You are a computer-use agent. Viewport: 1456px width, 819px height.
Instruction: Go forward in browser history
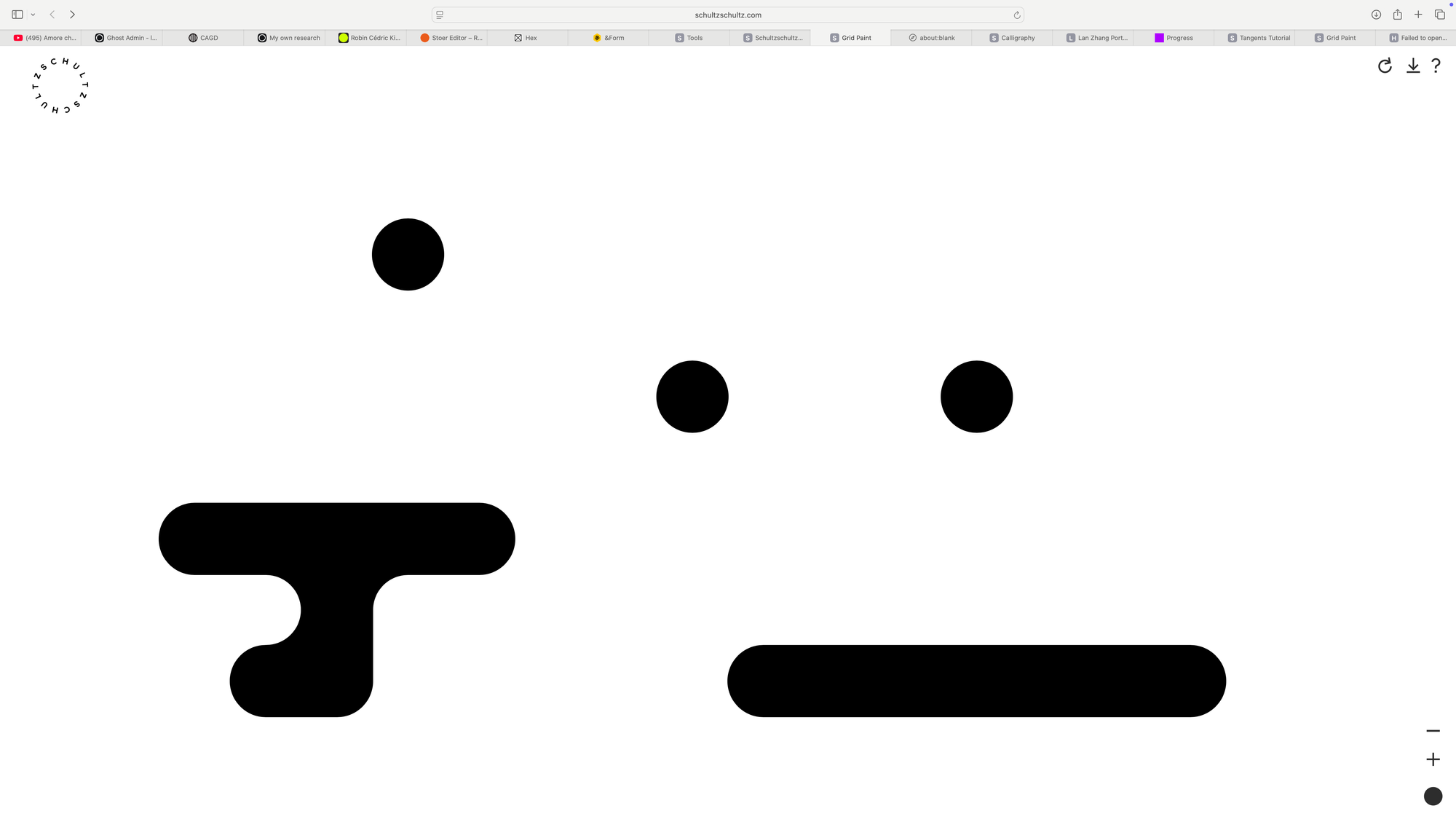pos(72,15)
